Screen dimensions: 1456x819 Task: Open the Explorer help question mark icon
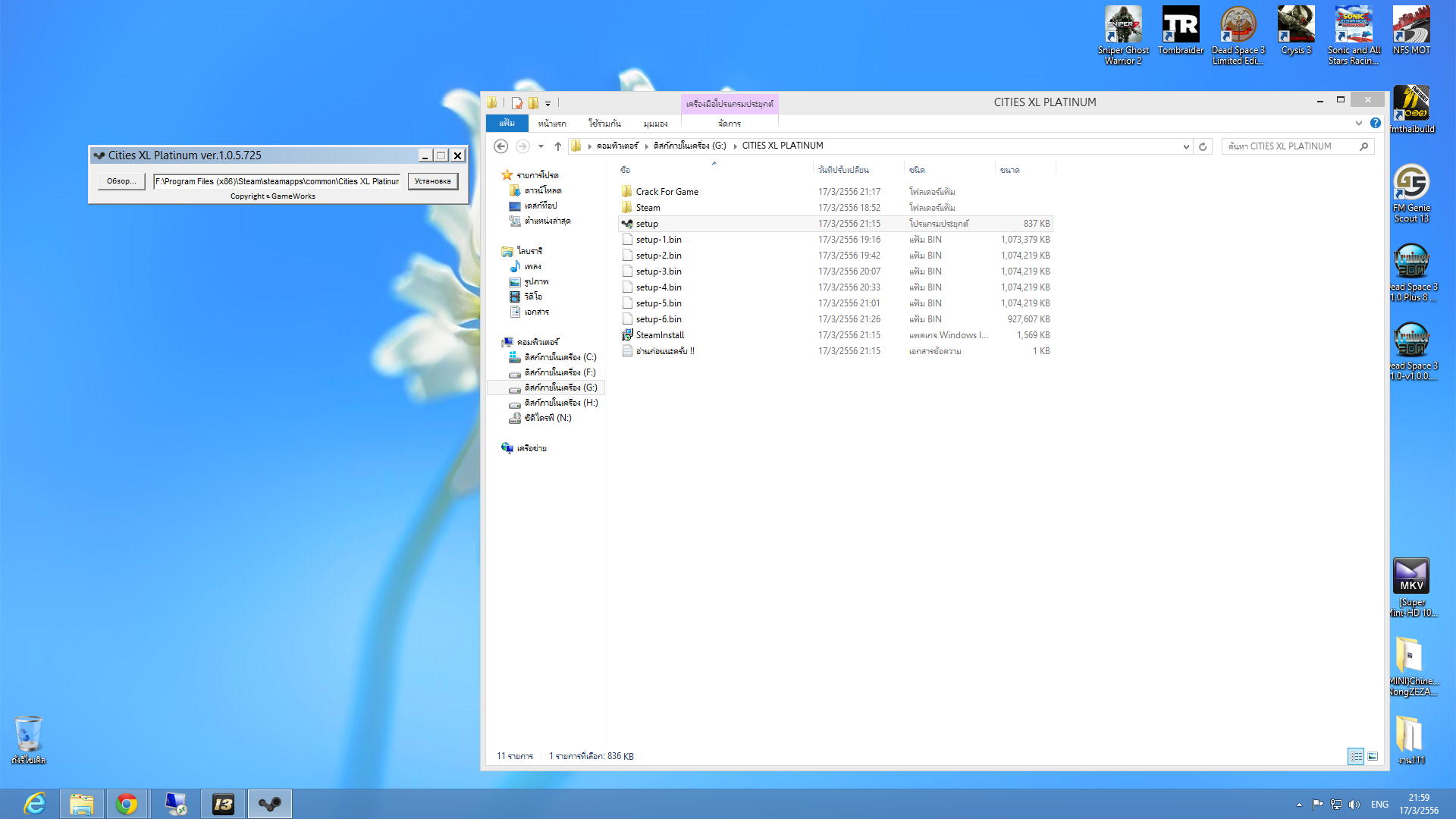coord(1376,123)
